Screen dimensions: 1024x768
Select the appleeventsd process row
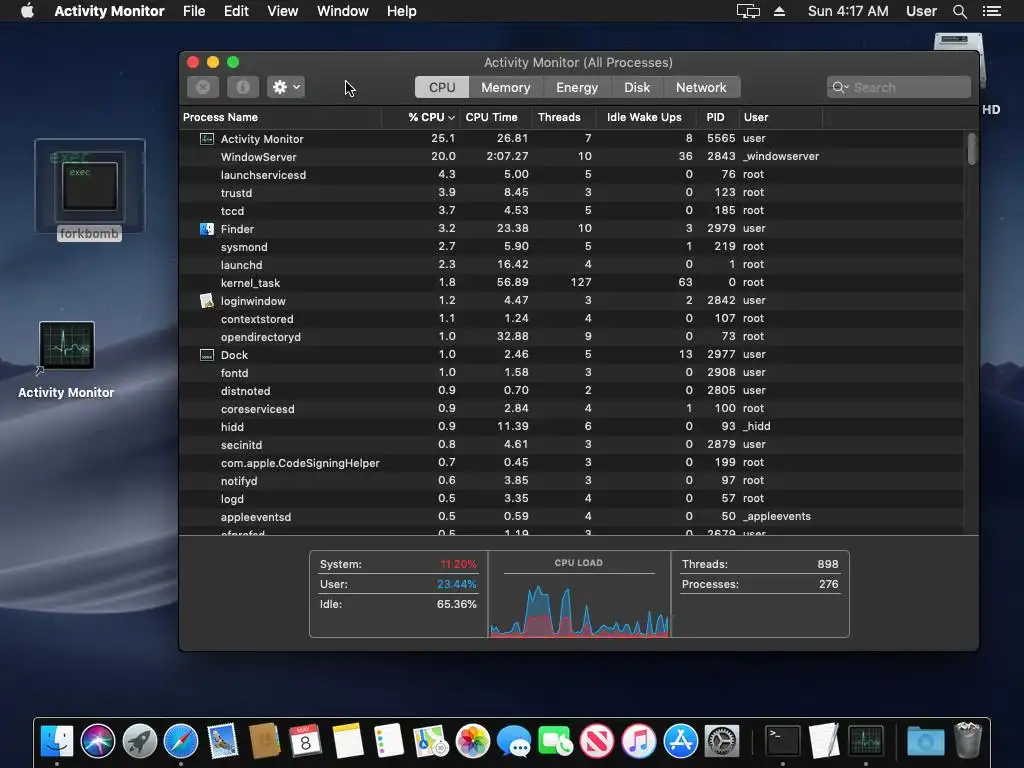click(x=571, y=517)
